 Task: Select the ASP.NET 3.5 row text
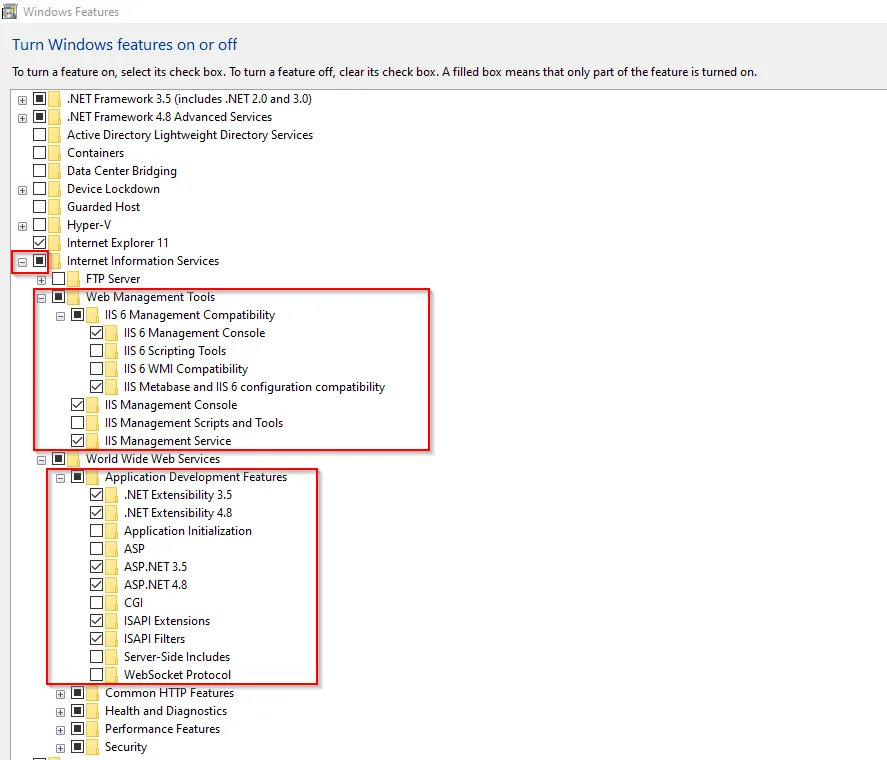pos(156,567)
